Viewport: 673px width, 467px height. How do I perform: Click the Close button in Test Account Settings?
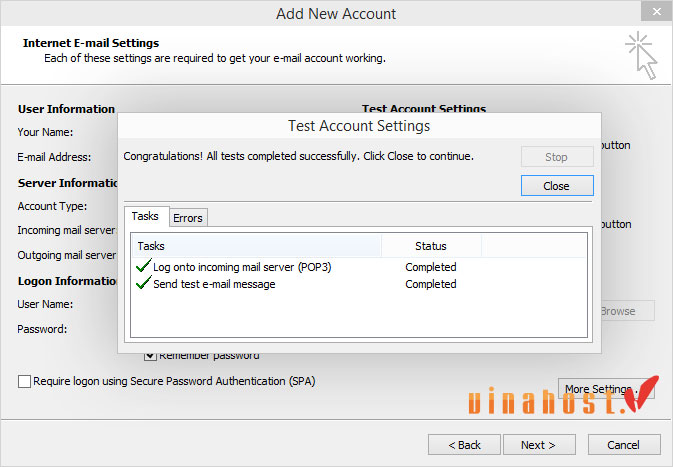tap(557, 185)
